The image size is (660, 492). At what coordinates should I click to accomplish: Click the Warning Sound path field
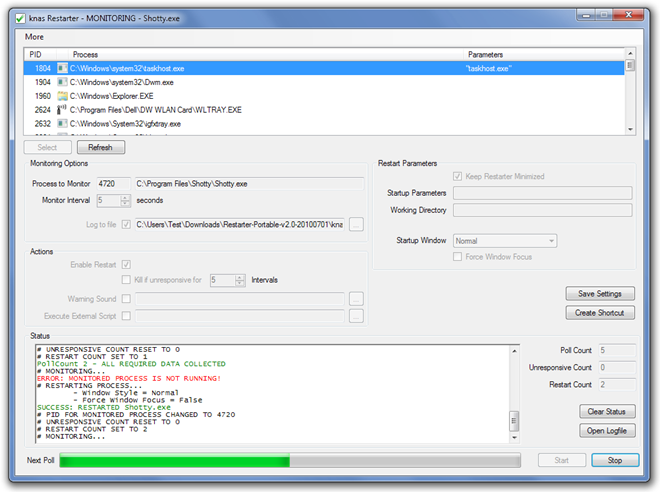click(240, 299)
